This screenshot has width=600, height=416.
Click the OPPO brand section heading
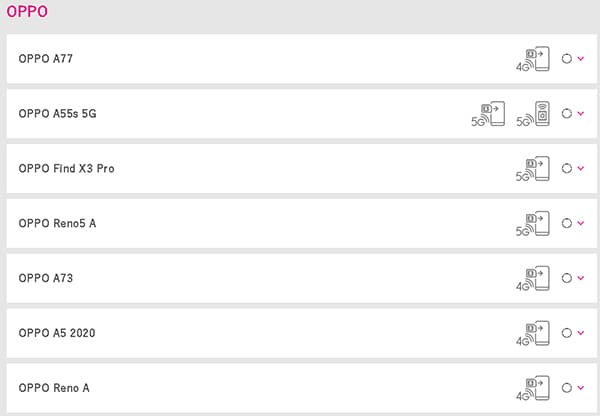(27, 11)
